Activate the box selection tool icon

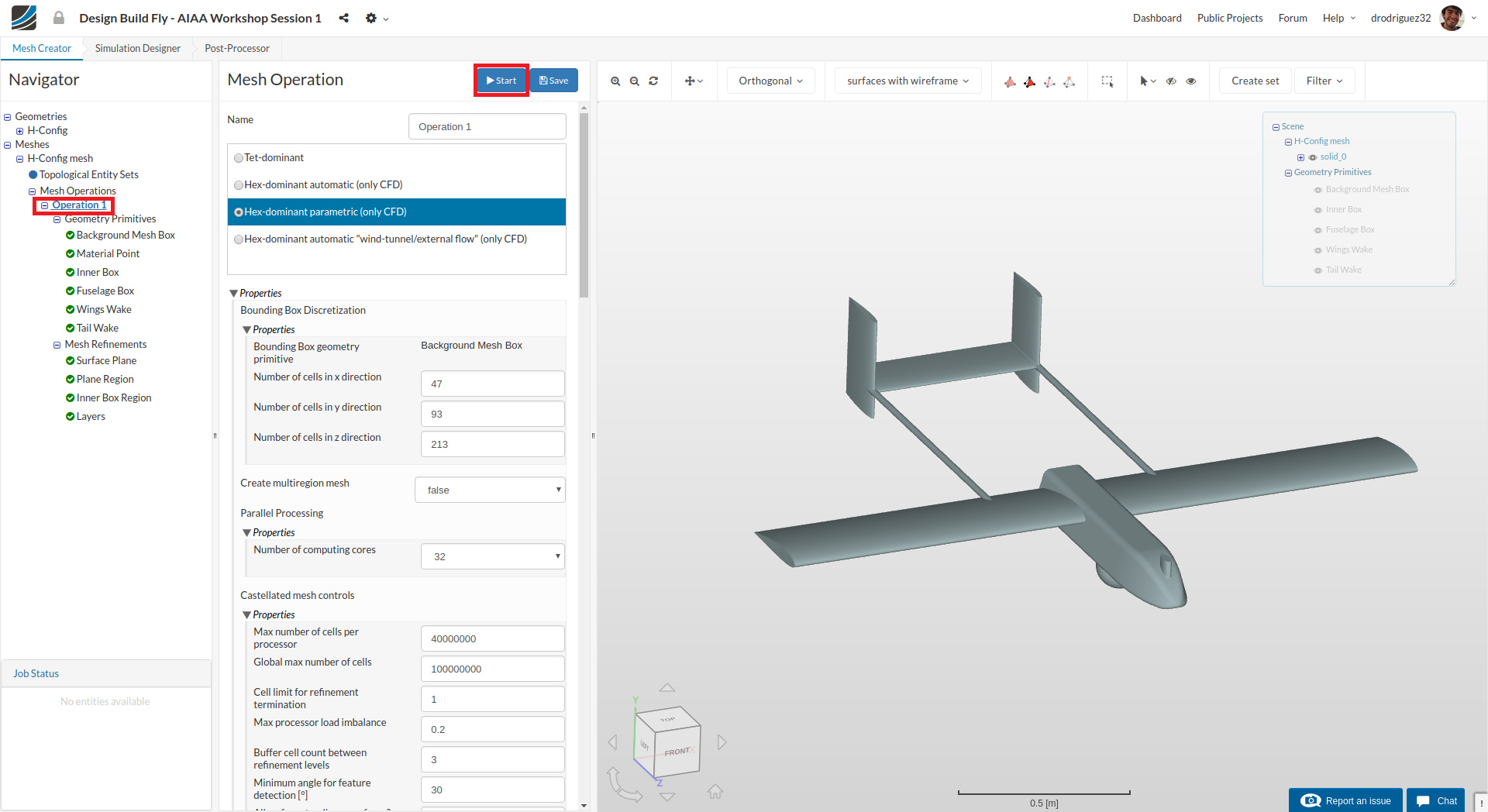point(1107,81)
